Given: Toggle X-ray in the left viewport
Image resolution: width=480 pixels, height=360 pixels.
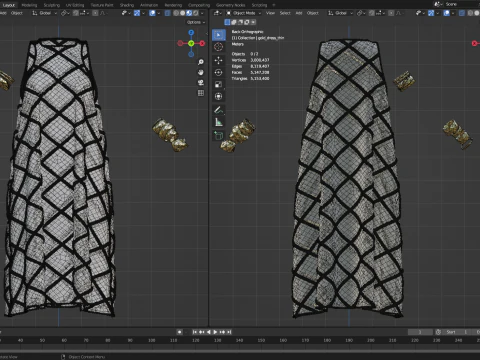Looking at the screenshot, I should pyautogui.click(x=168, y=13).
